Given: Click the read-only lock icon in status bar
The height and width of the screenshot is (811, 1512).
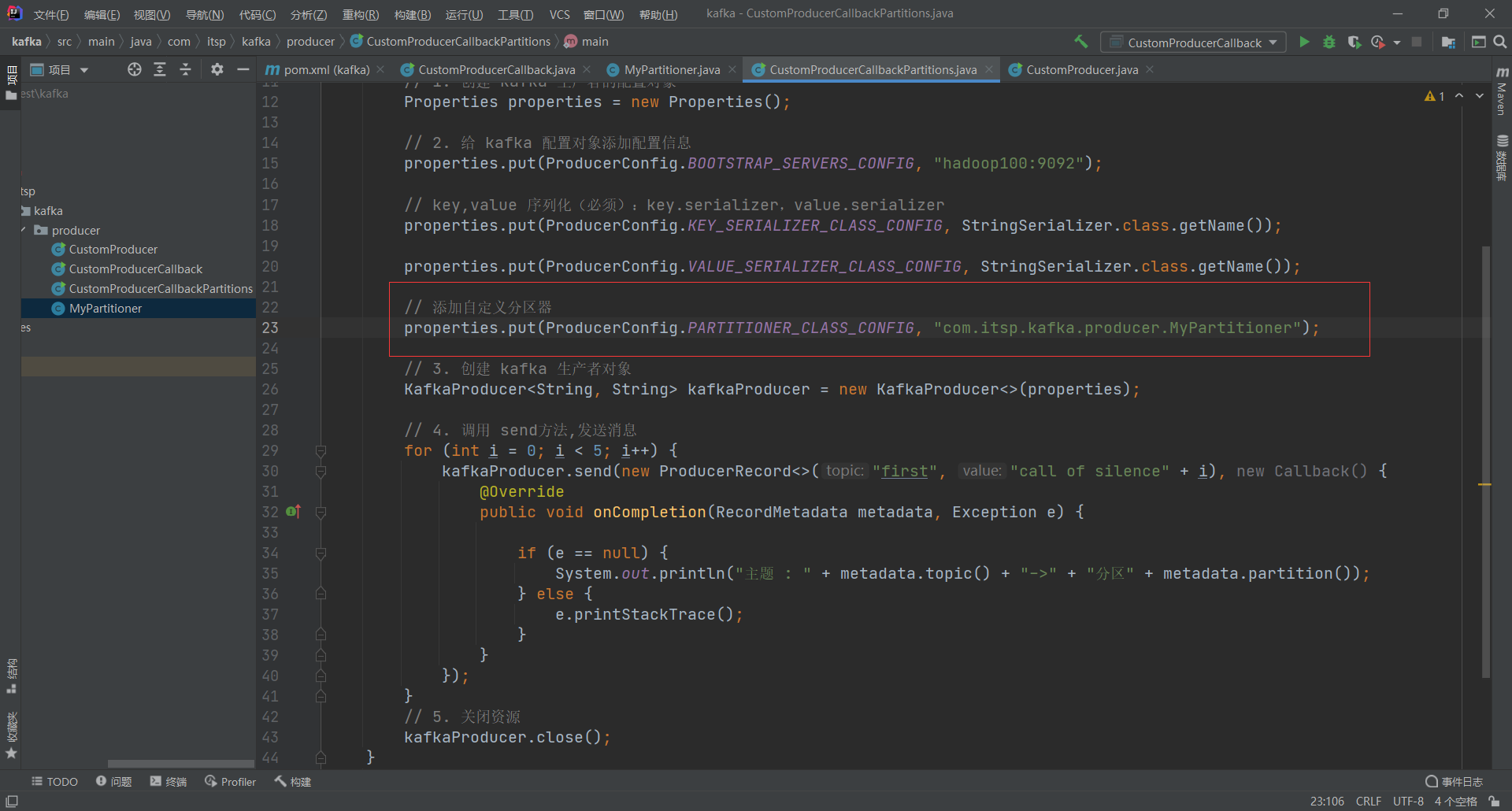Looking at the screenshot, I should pos(1494,802).
